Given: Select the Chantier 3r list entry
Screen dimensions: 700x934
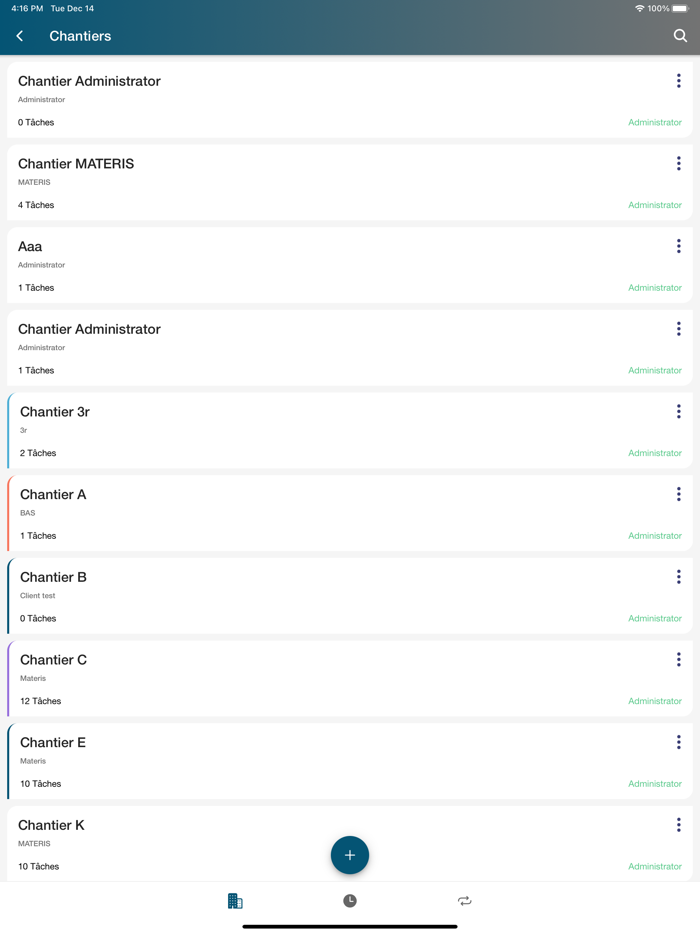Looking at the screenshot, I should [x=300, y=431].
